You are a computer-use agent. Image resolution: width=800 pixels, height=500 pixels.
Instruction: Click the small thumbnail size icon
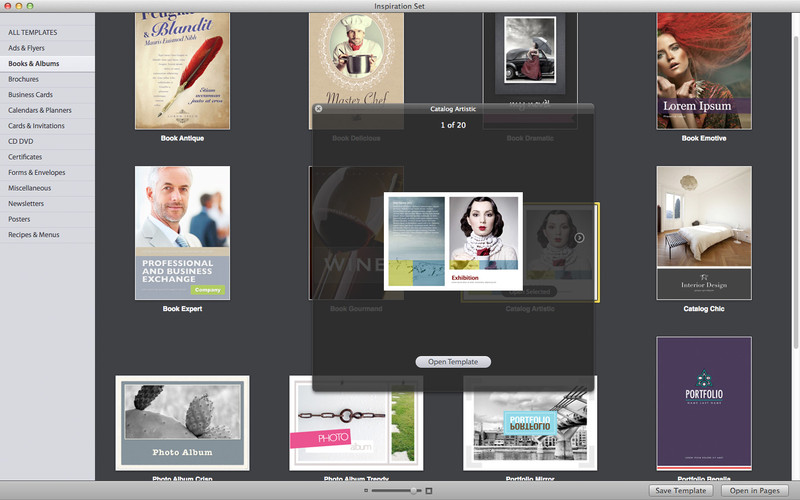pyautogui.click(x=366, y=491)
